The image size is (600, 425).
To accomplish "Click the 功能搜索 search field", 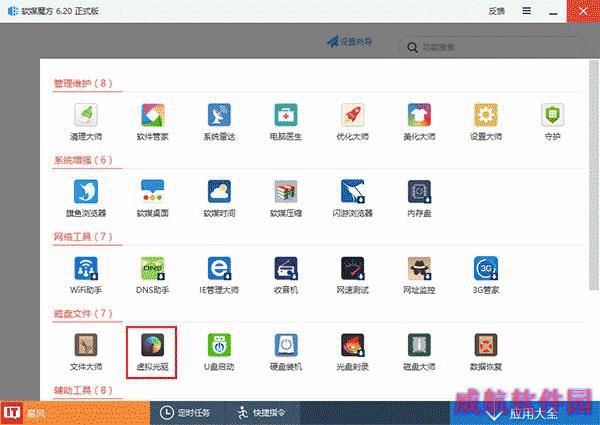I will point(492,47).
